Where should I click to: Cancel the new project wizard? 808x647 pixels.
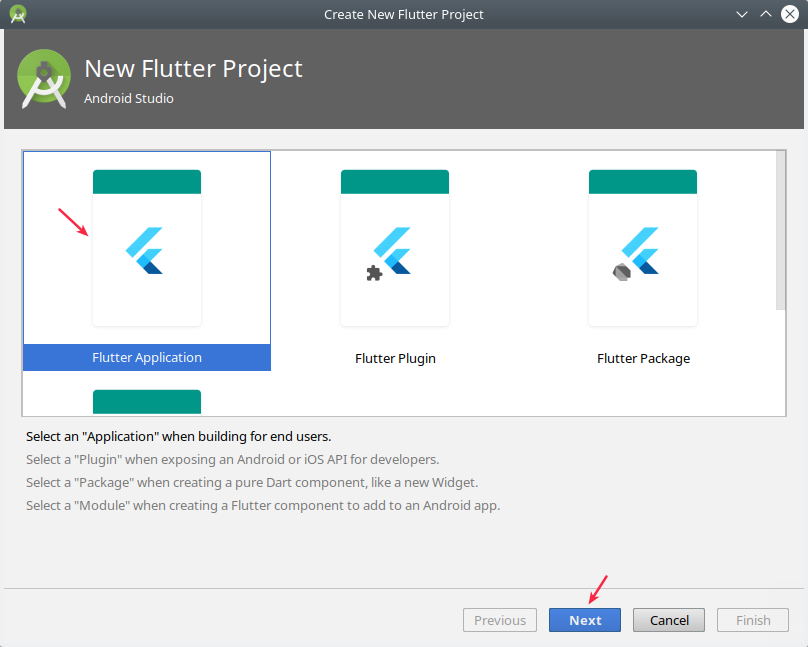tap(669, 620)
